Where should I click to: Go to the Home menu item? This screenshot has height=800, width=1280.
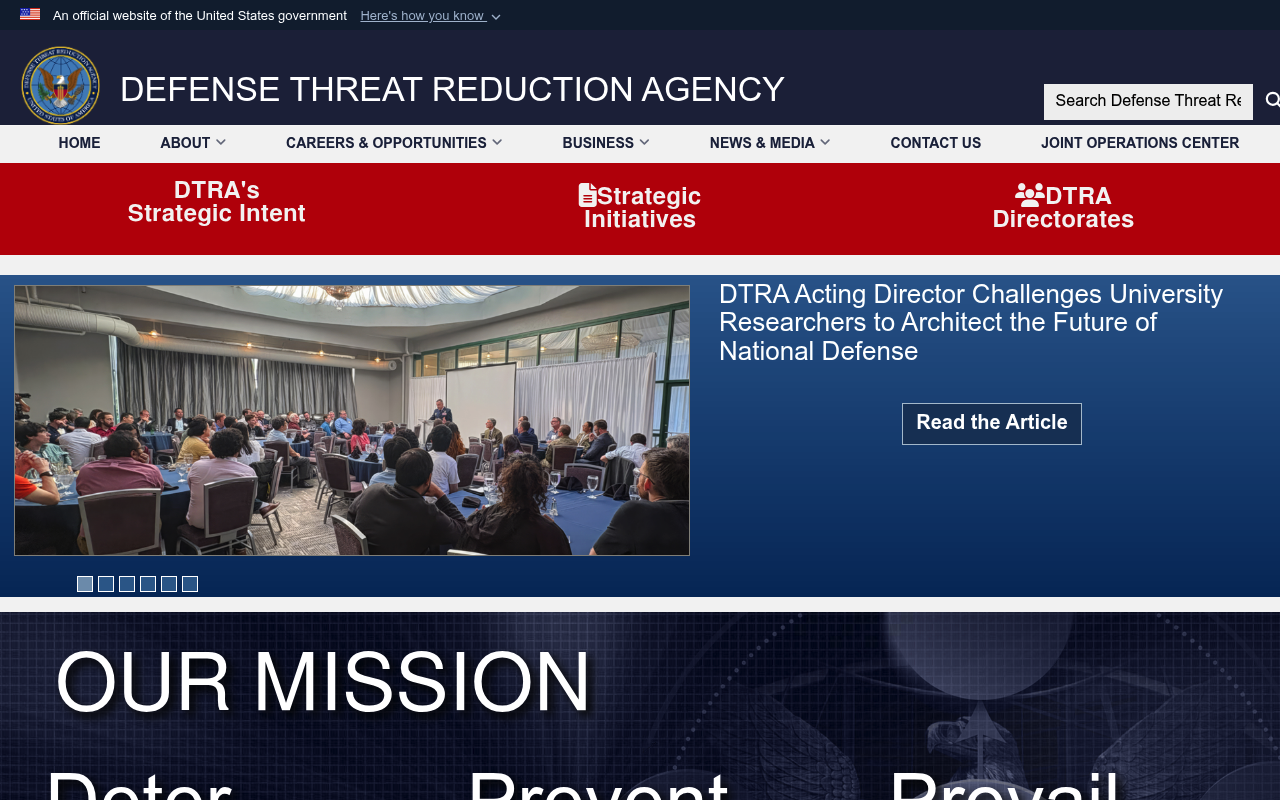coord(79,143)
